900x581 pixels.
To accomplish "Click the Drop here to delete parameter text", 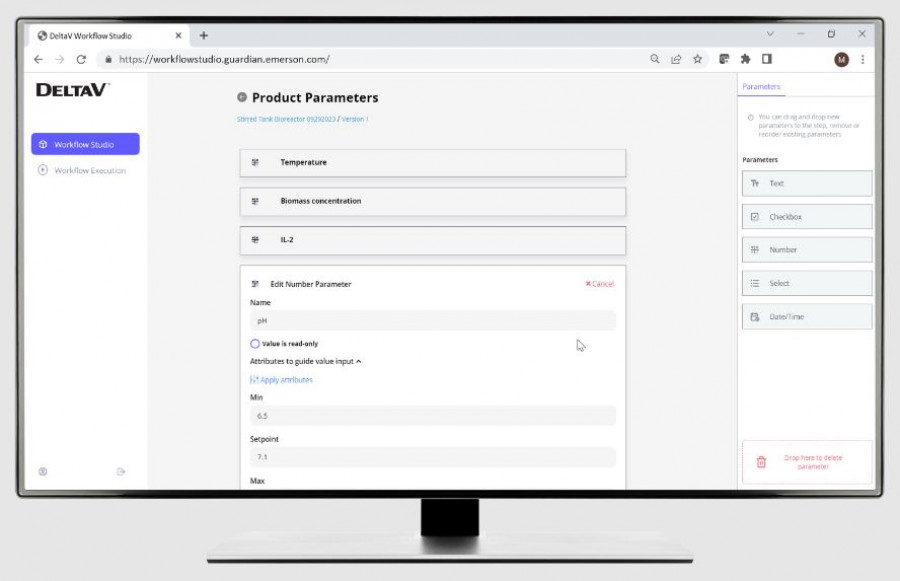I will 813,462.
